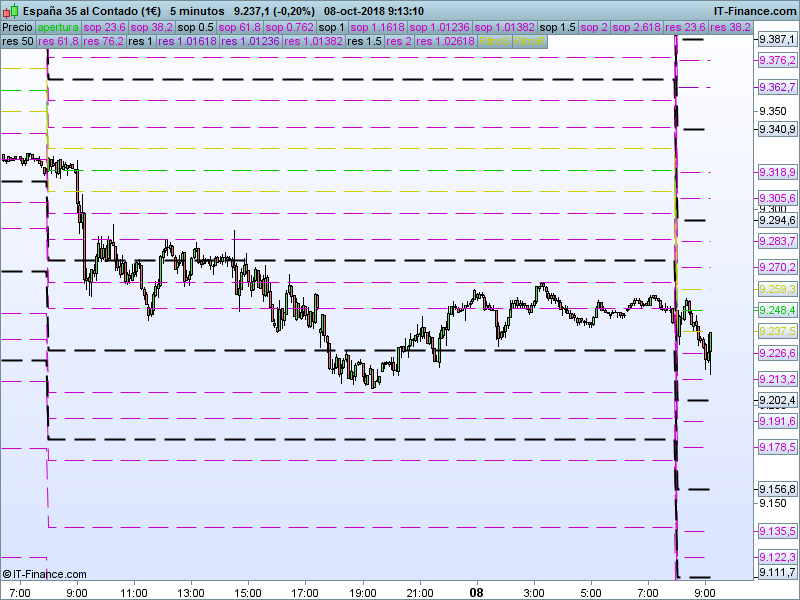The width and height of the screenshot is (800, 600).
Task: Click the sop 0.5 legend label
Action: click(x=195, y=28)
